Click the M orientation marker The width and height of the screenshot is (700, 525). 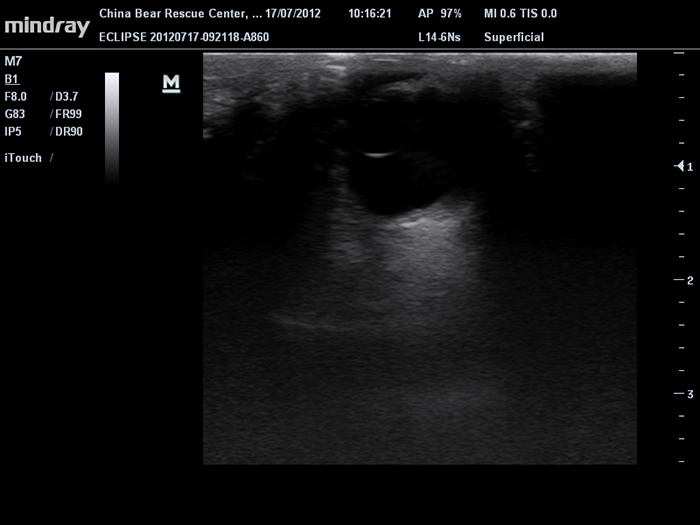click(171, 83)
